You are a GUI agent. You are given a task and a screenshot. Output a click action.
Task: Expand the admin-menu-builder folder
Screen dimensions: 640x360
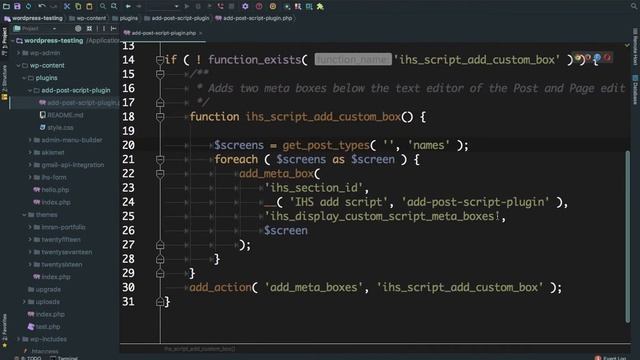tap(30, 140)
